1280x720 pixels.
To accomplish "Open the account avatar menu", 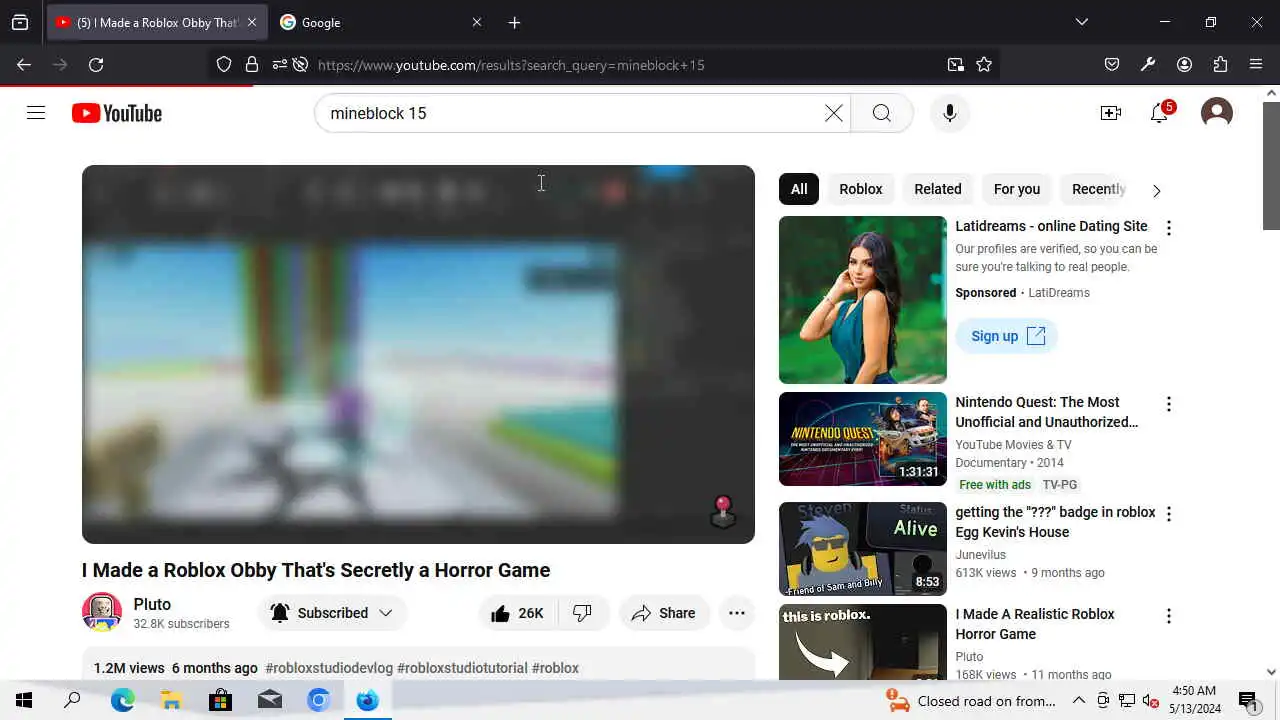I will (1217, 113).
